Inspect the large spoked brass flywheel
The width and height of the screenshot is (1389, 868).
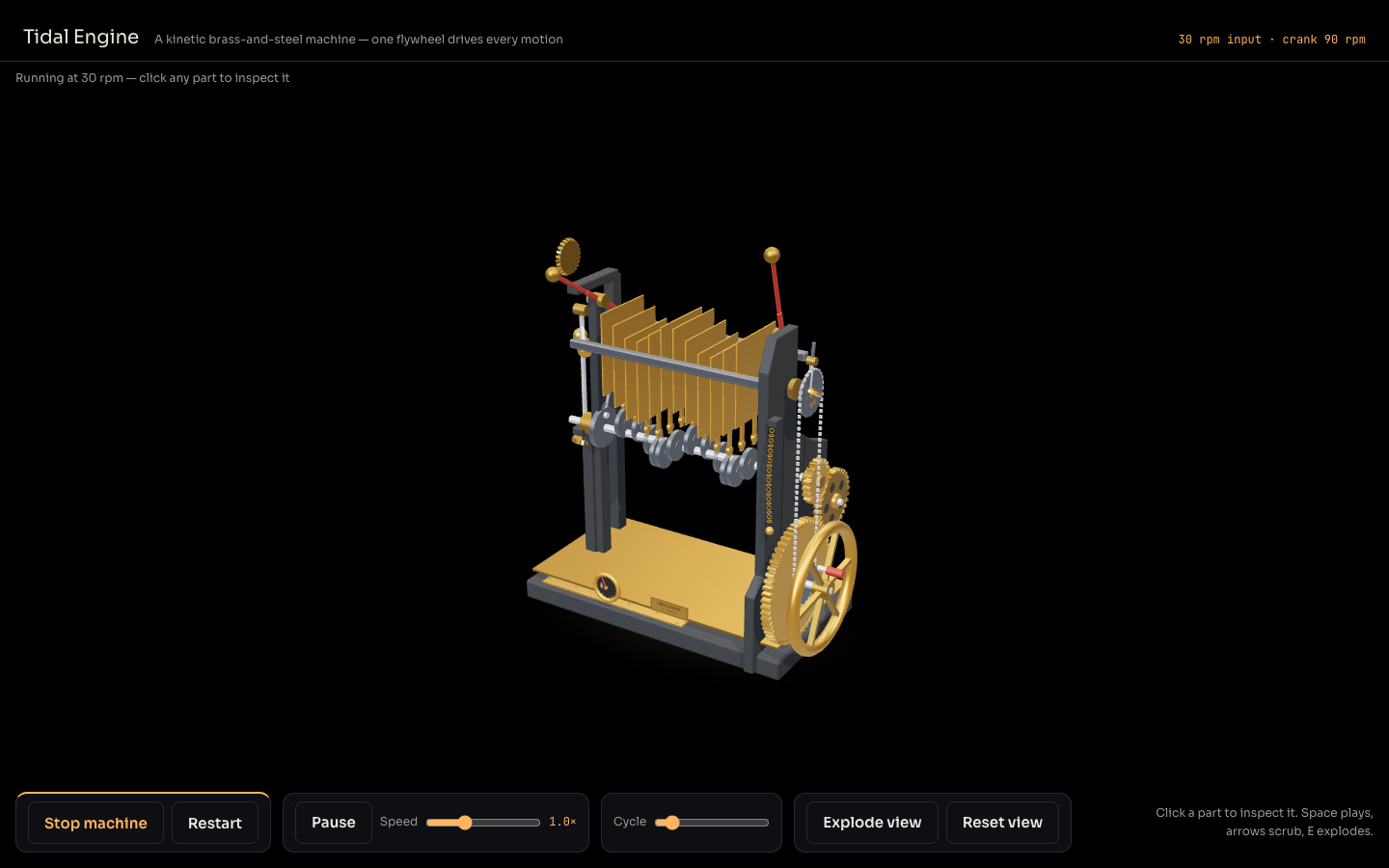pos(822,588)
